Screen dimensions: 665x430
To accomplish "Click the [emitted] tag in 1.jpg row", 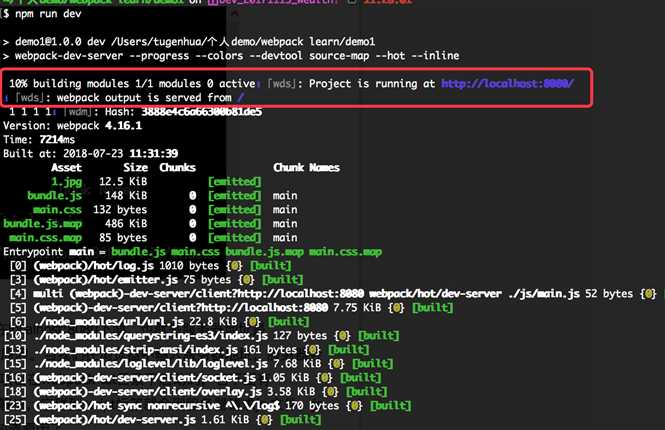I will pos(235,181).
